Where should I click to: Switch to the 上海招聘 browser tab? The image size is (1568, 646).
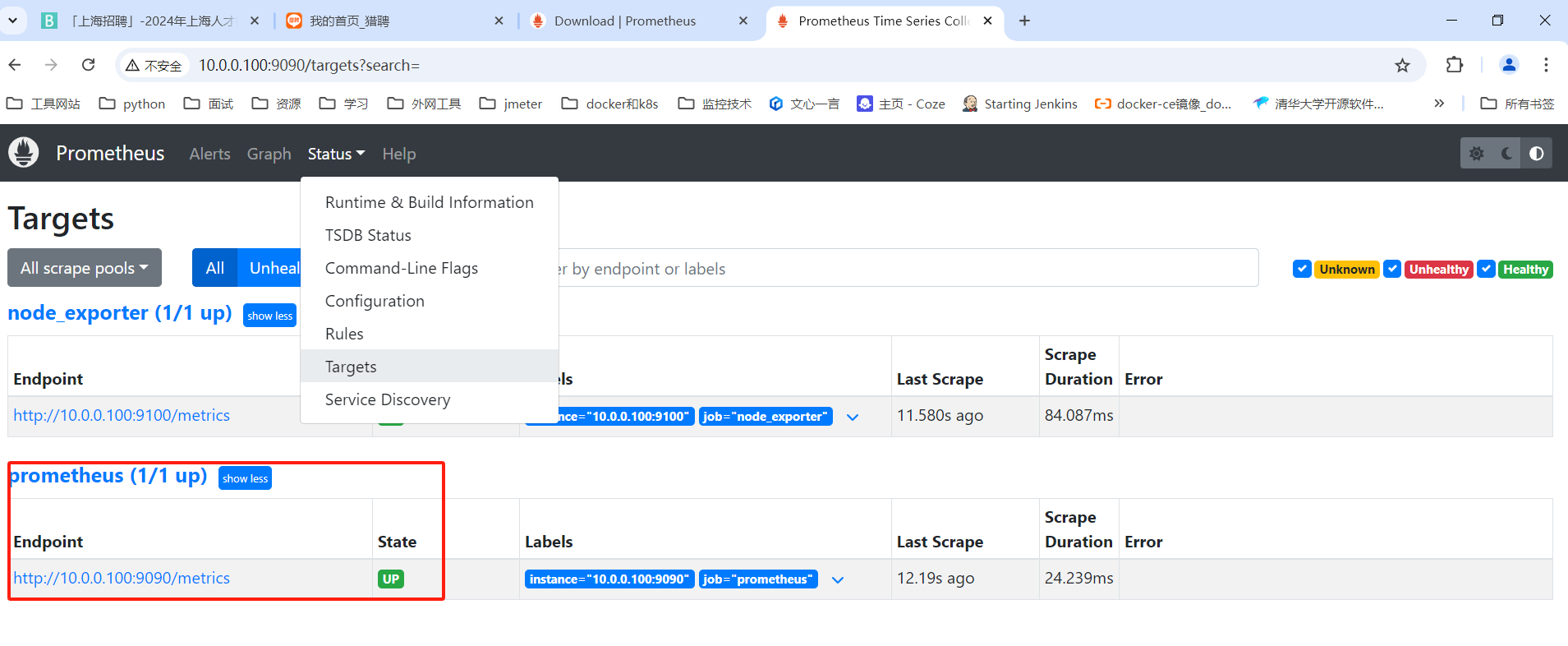click(x=150, y=21)
